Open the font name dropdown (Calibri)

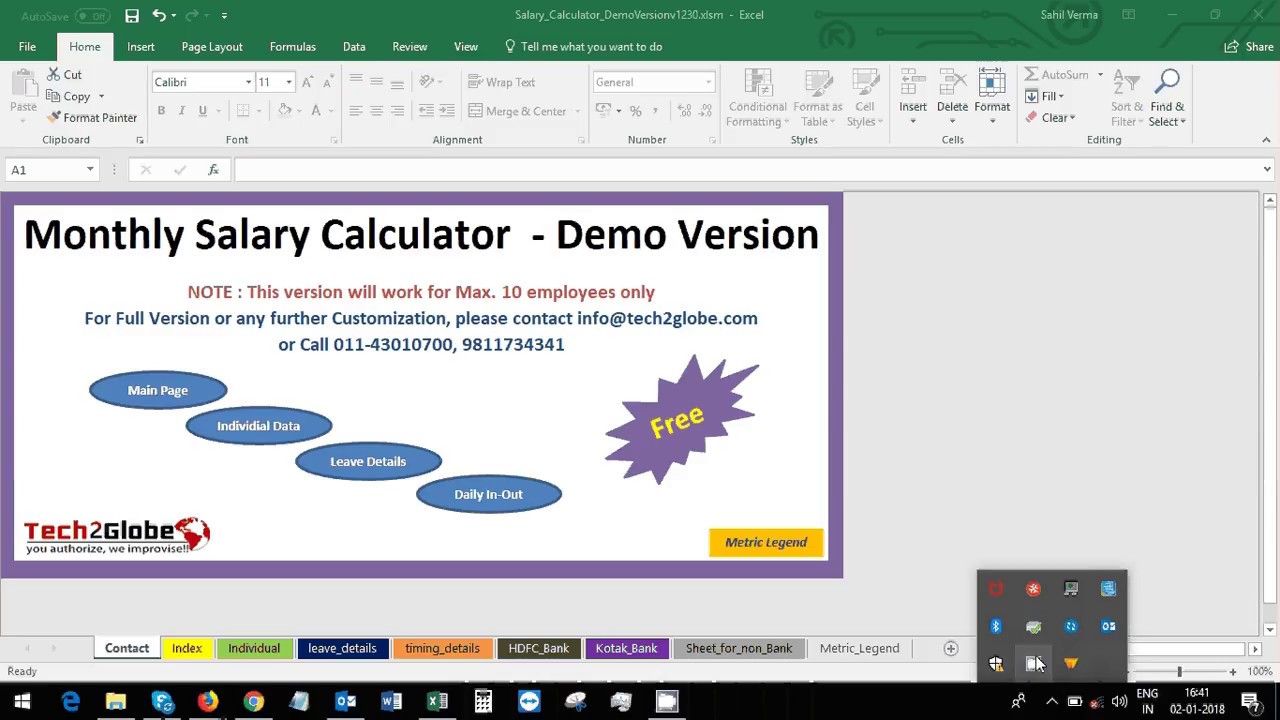(248, 82)
